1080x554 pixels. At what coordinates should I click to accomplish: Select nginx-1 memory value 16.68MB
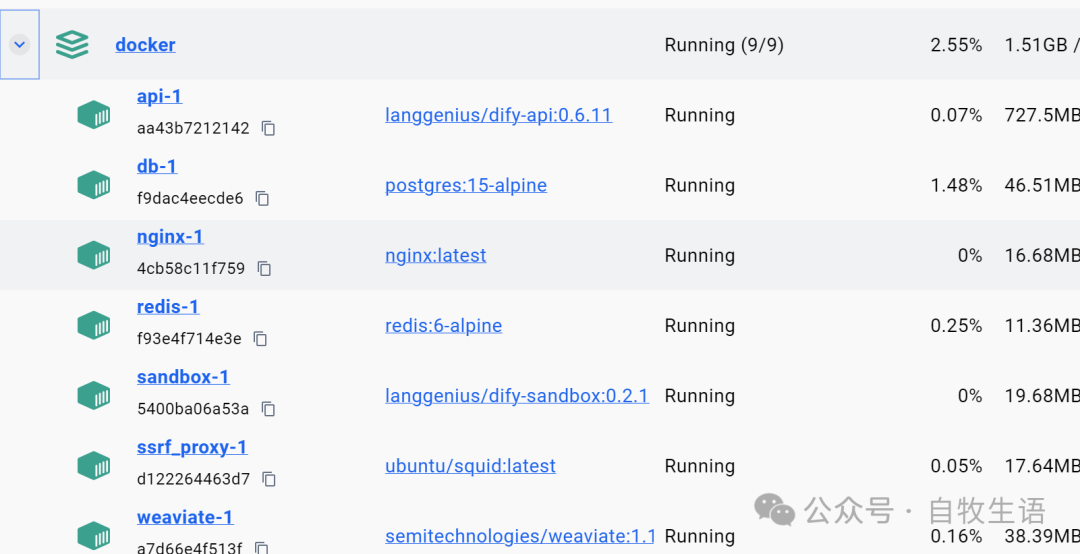click(1042, 256)
